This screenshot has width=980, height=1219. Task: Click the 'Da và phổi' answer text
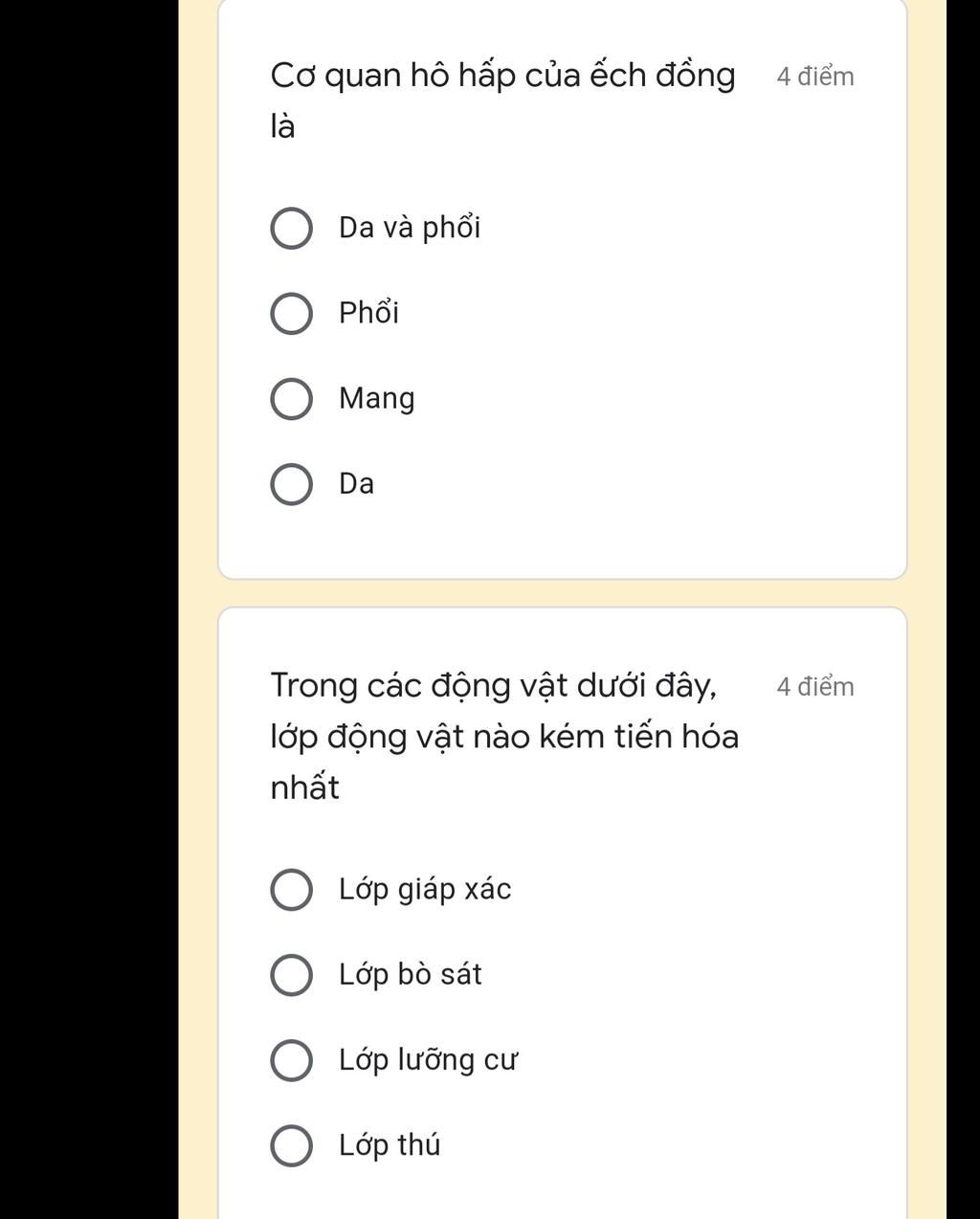coord(410,228)
